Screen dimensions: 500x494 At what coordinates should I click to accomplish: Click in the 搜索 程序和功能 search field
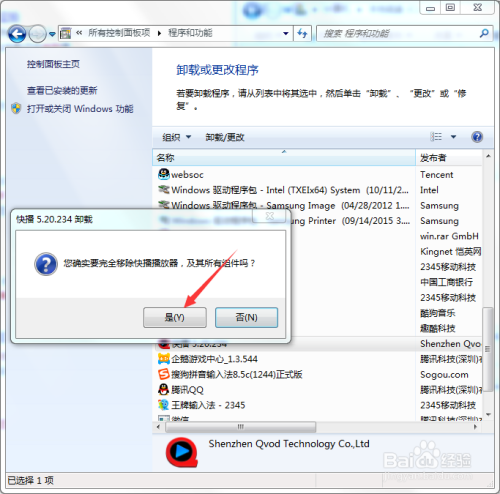(x=398, y=33)
